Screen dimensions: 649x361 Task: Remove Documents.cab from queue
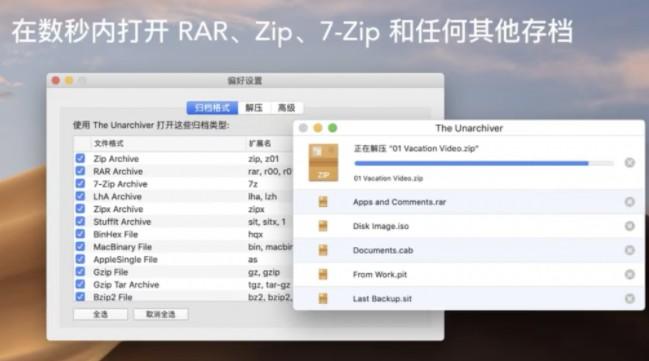click(x=630, y=250)
